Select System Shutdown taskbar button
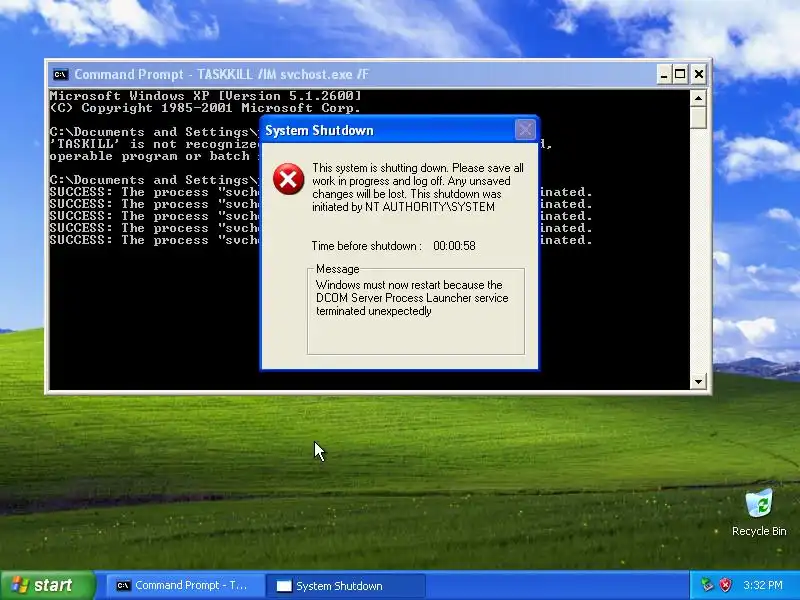Image resolution: width=800 pixels, height=600 pixels. (345, 586)
